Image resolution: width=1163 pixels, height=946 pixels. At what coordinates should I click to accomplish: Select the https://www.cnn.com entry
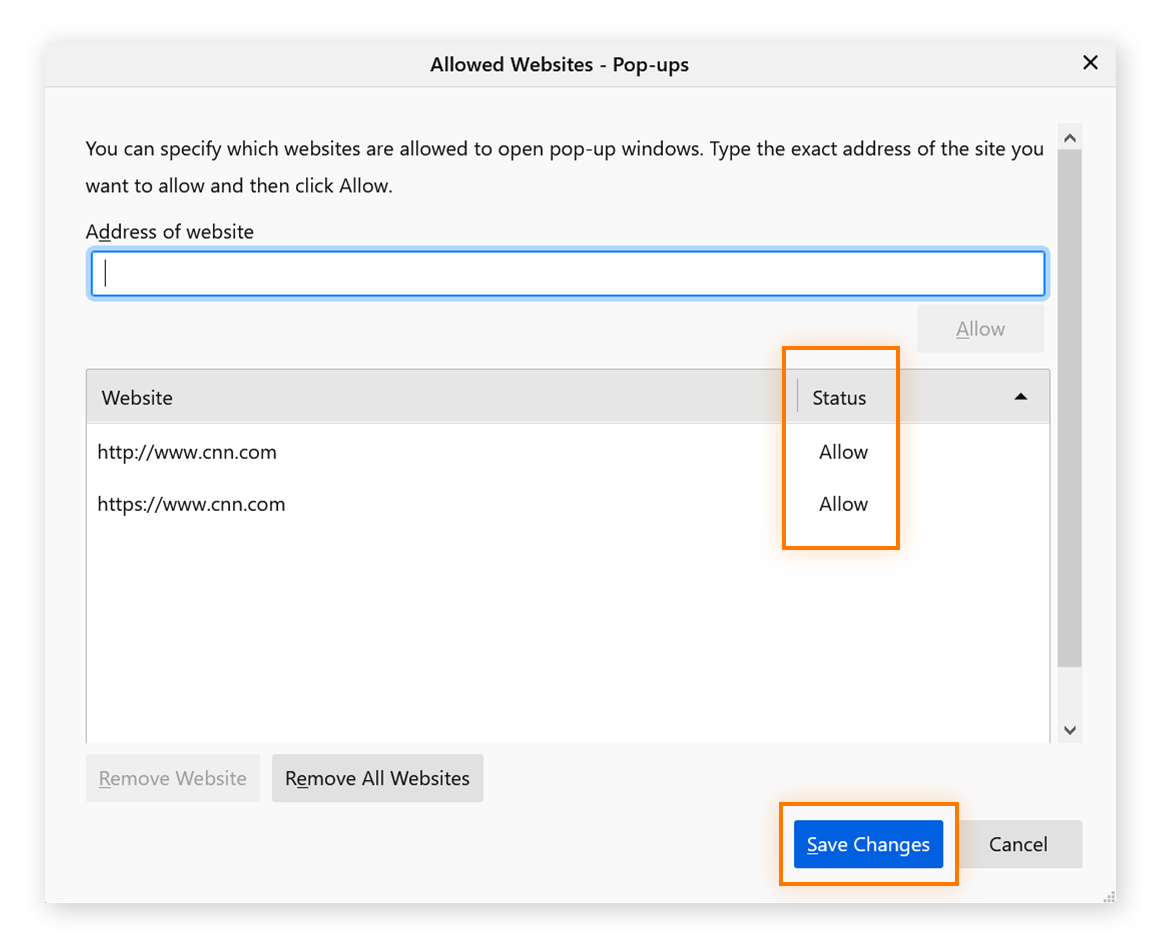click(191, 504)
